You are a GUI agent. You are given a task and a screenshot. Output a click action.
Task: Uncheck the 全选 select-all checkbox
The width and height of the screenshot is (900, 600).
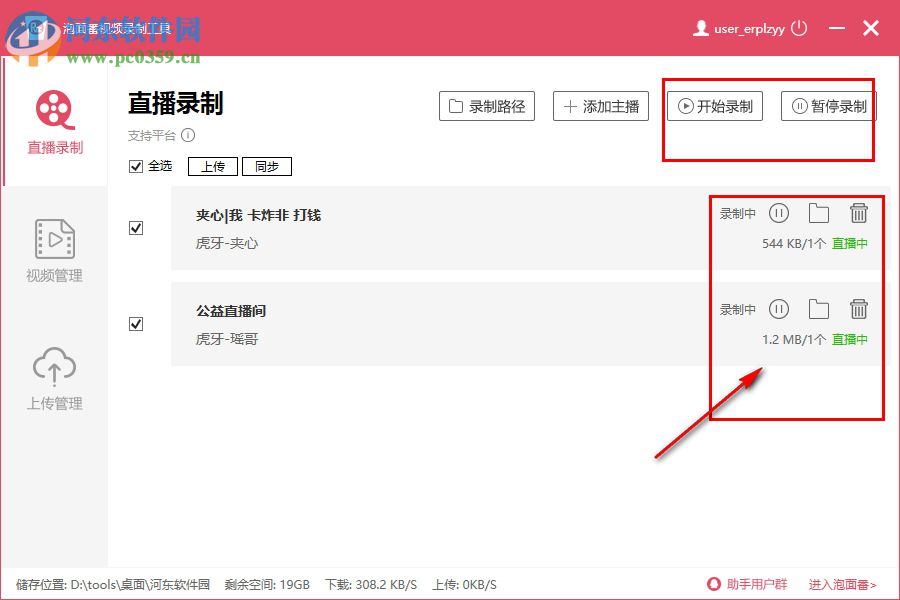[136, 166]
